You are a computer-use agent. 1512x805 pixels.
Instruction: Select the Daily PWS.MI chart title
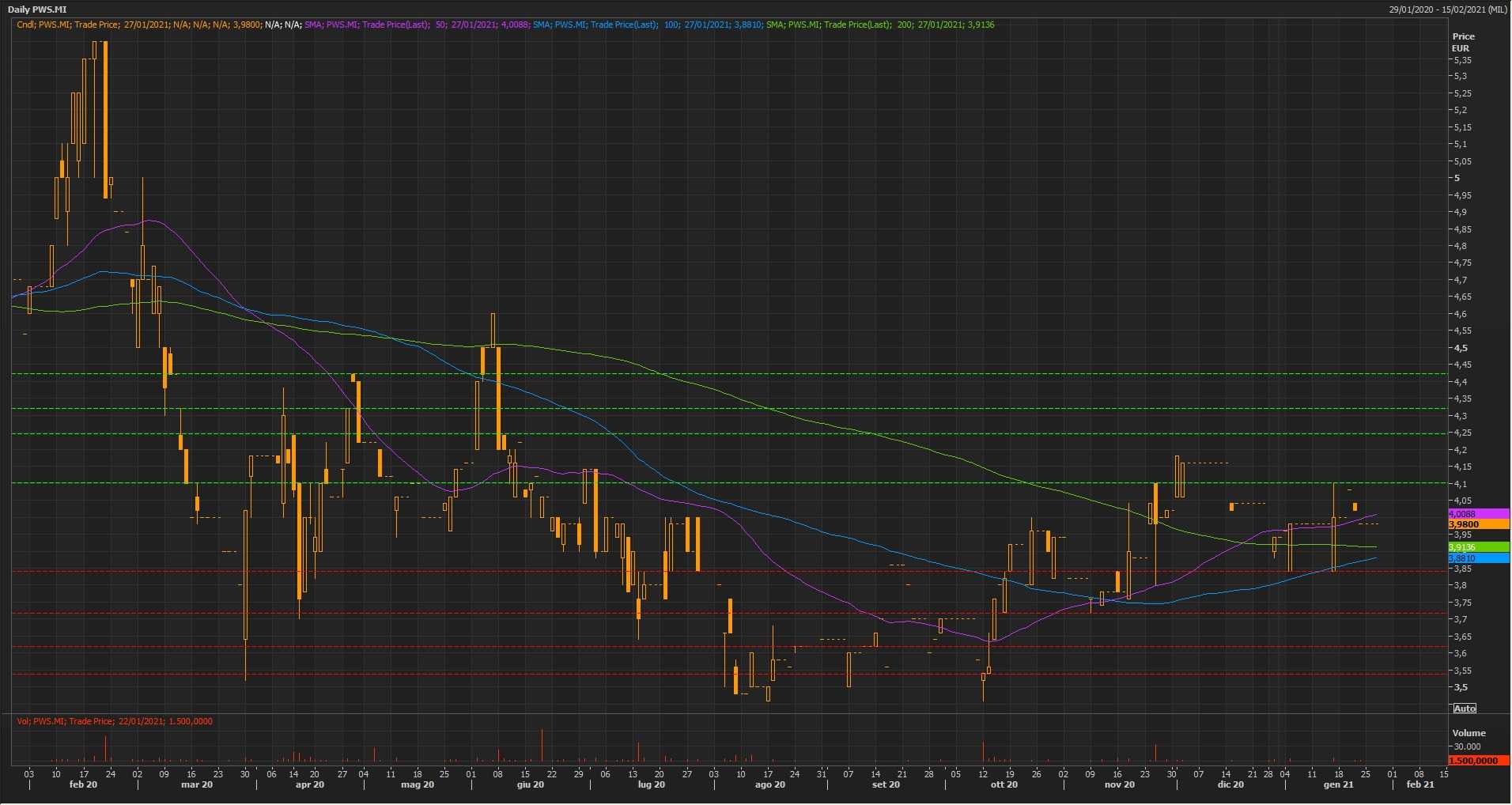tap(37, 9)
